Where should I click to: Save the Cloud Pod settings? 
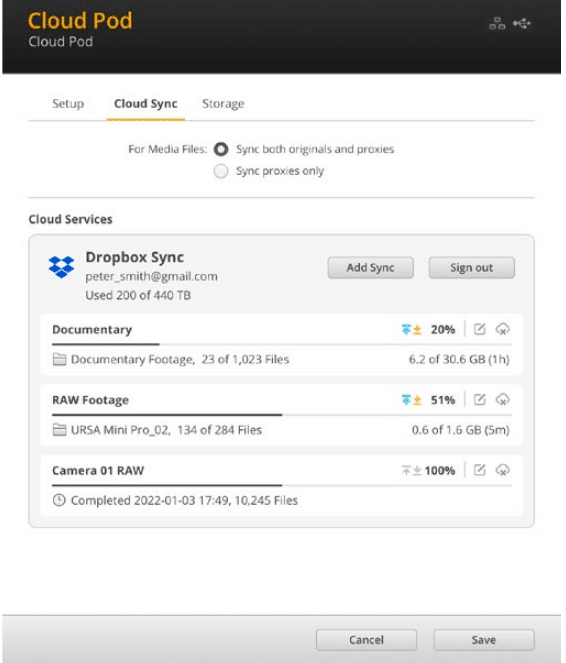point(486,641)
